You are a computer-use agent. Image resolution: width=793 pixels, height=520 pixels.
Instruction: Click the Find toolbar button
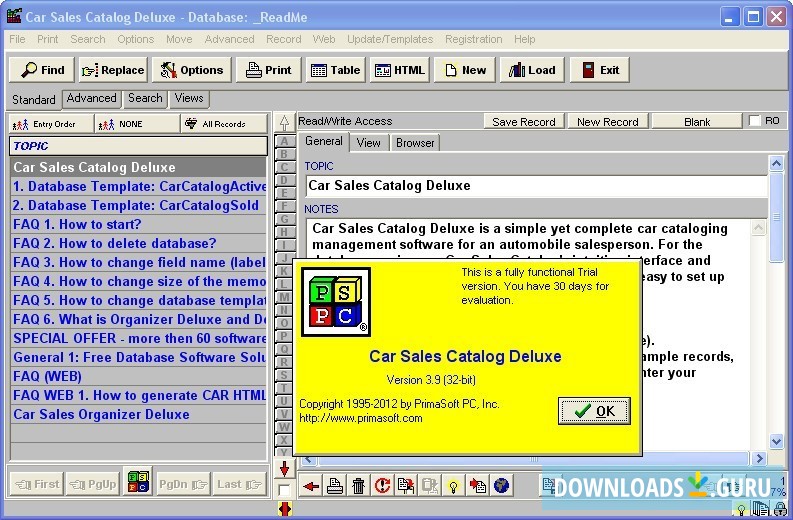[x=42, y=70]
